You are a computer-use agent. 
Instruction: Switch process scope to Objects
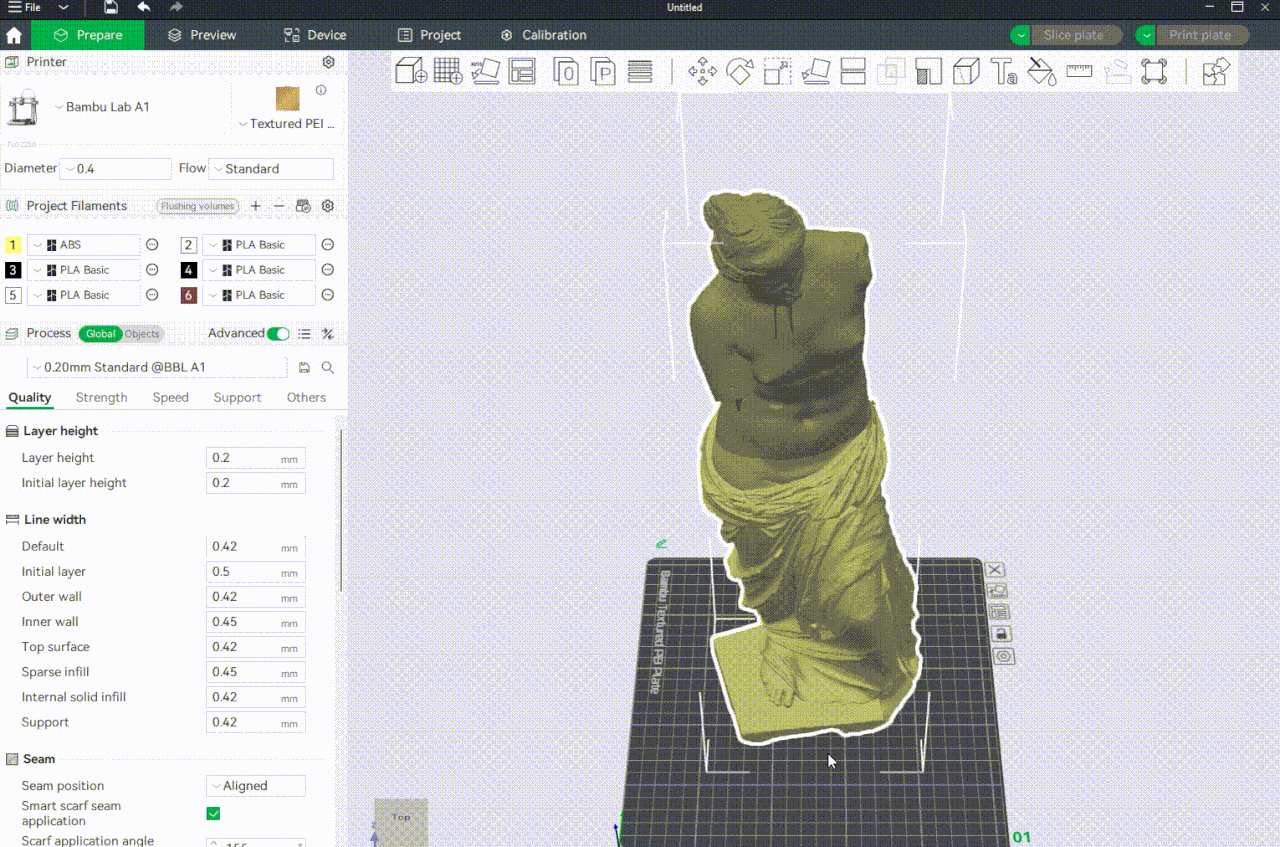[142, 334]
